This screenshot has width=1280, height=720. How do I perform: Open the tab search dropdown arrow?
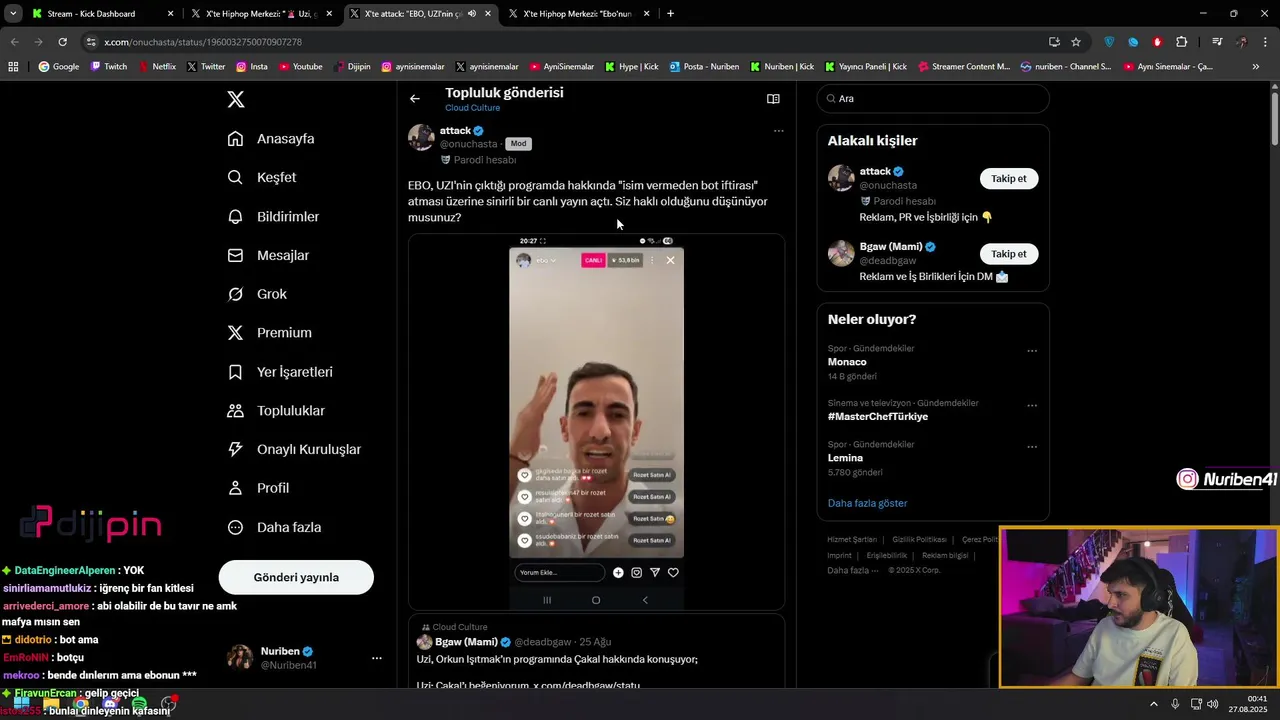(x=13, y=14)
